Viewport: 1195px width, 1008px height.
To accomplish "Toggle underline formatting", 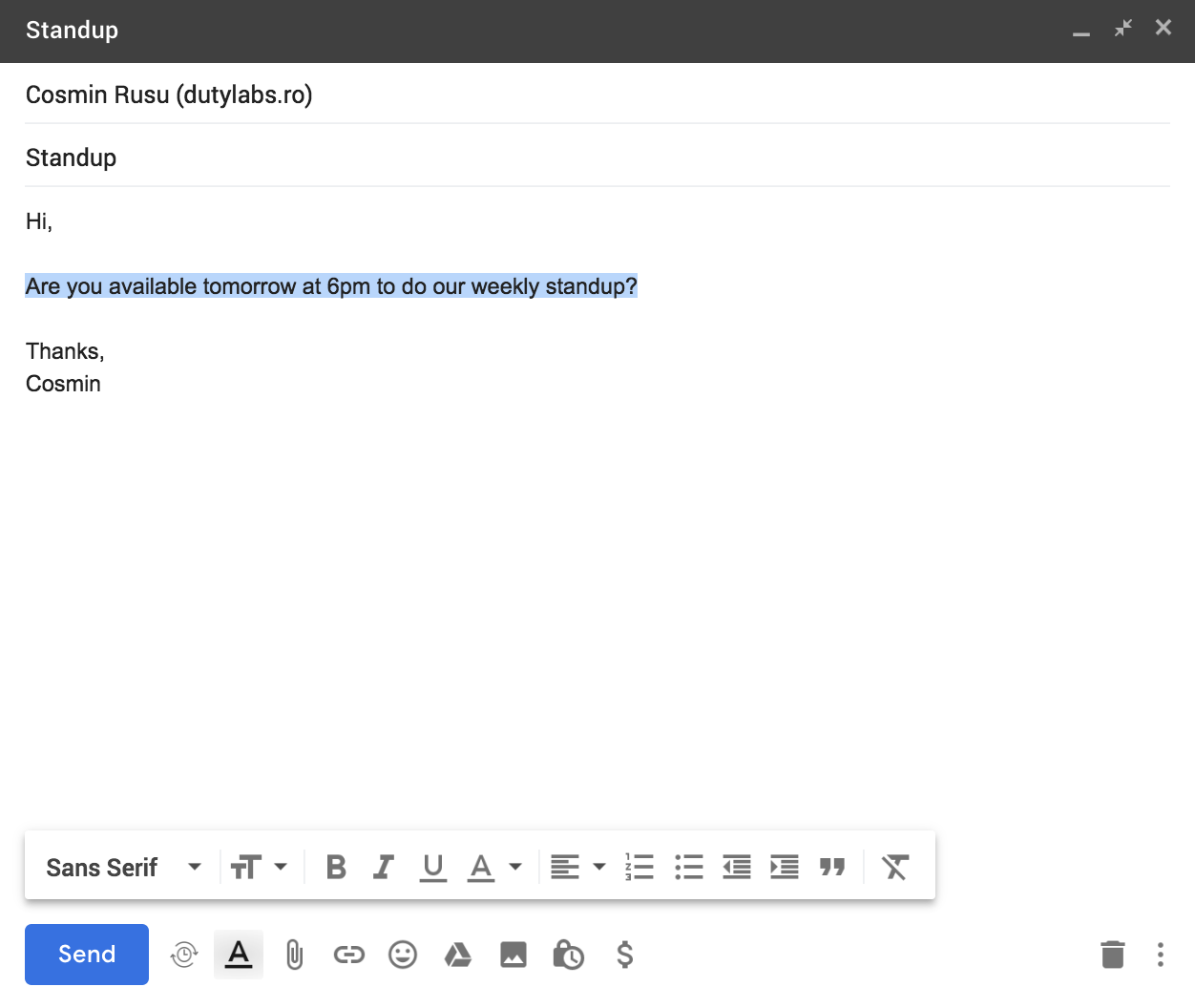I will 433,867.
